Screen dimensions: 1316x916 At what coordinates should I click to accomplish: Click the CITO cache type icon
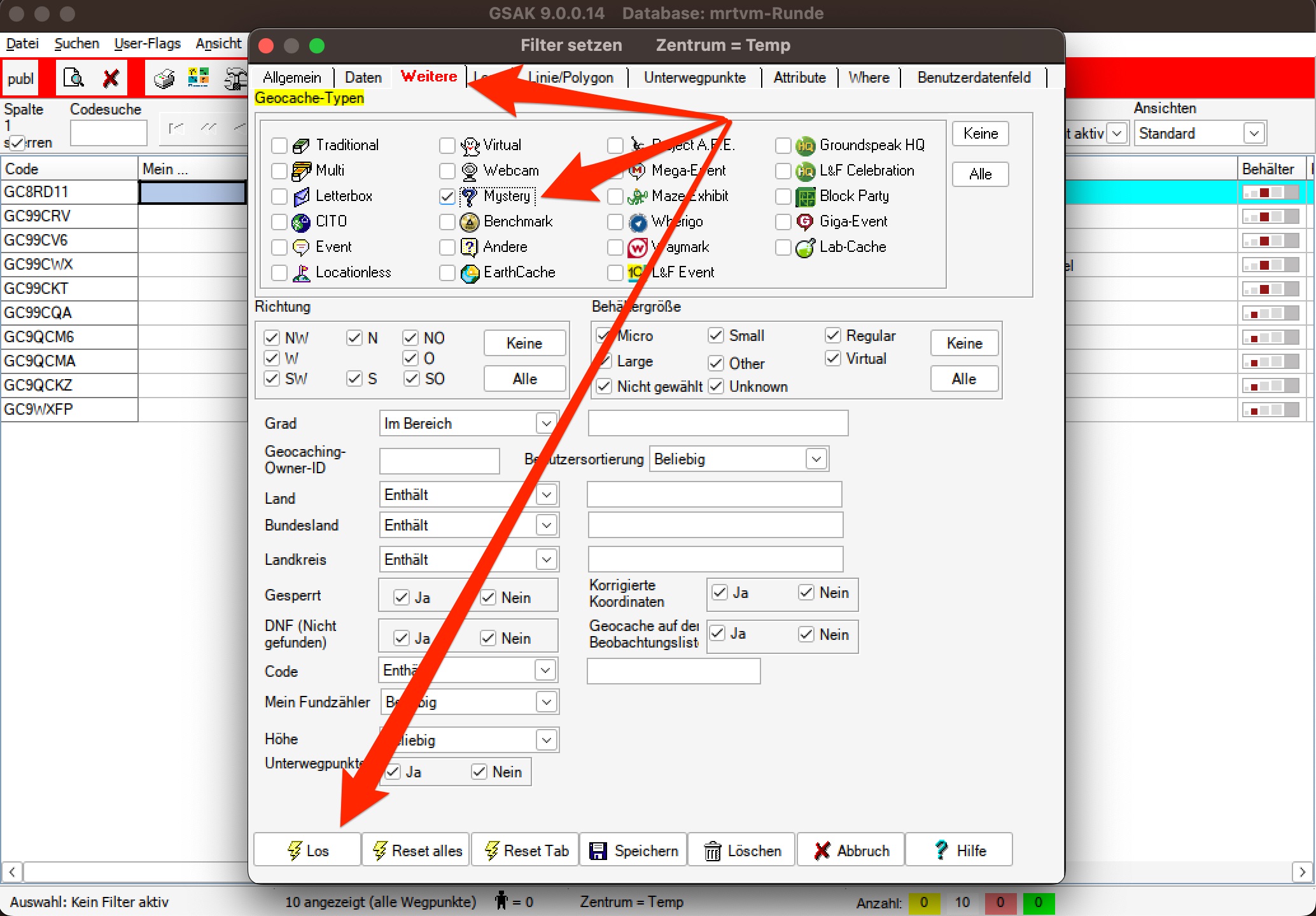click(301, 222)
